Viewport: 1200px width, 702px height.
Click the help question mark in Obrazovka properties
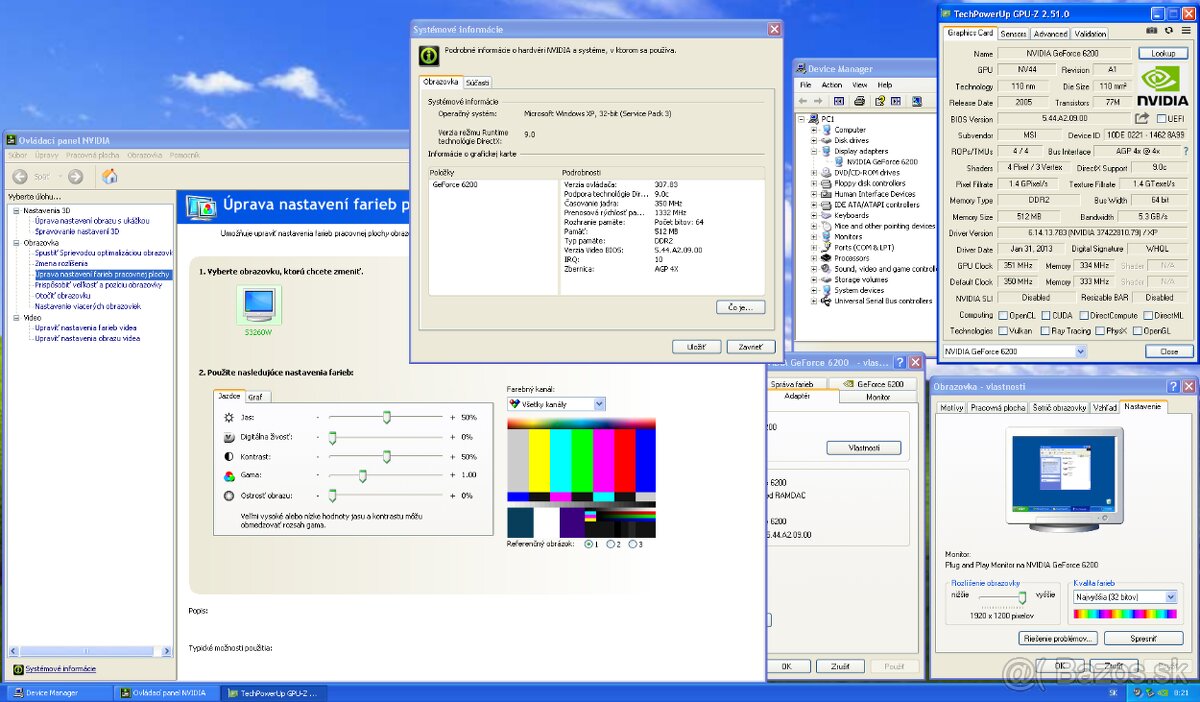pyautogui.click(x=1173, y=386)
